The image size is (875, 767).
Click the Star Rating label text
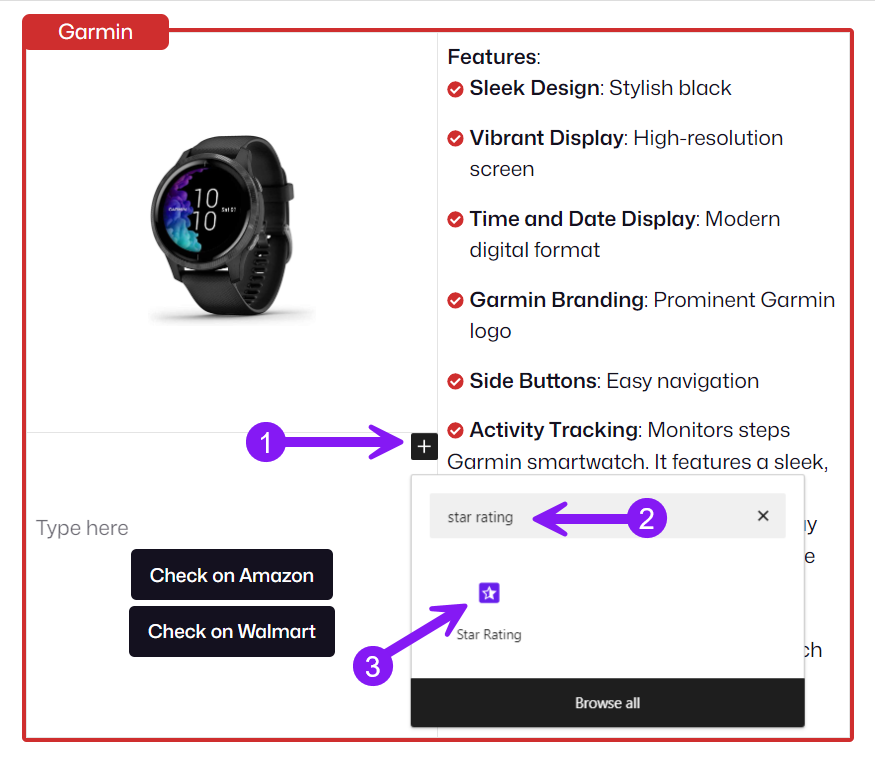(489, 635)
